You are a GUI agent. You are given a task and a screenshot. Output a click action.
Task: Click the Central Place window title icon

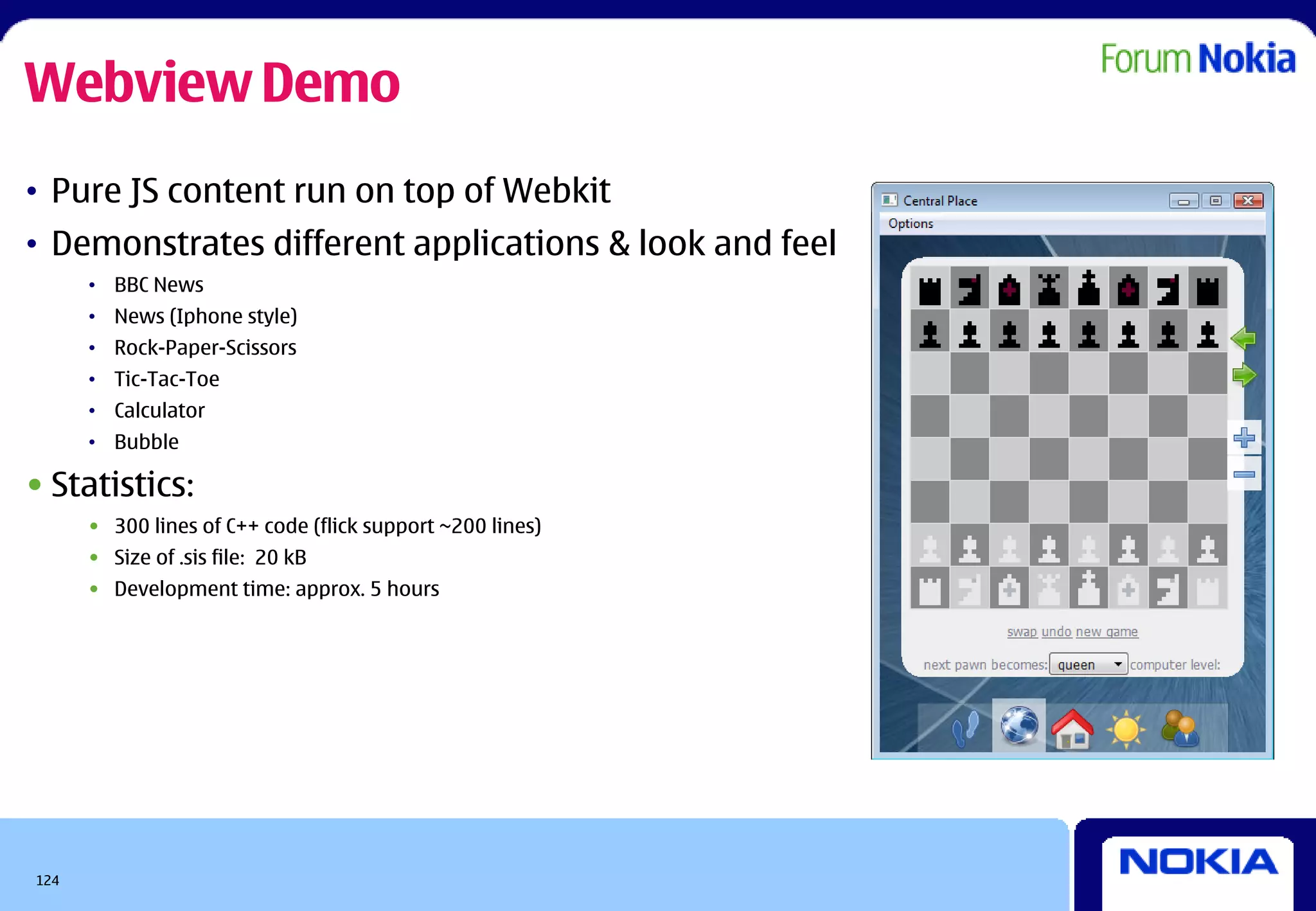click(x=889, y=200)
